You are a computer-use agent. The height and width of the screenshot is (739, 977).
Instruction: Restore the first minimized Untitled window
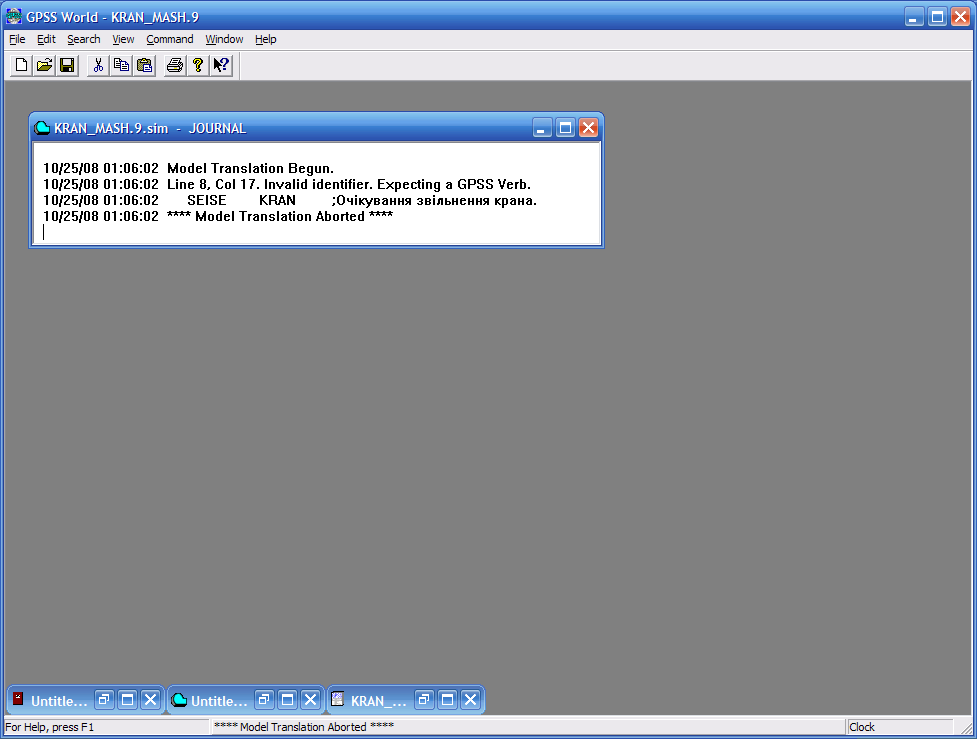point(104,700)
